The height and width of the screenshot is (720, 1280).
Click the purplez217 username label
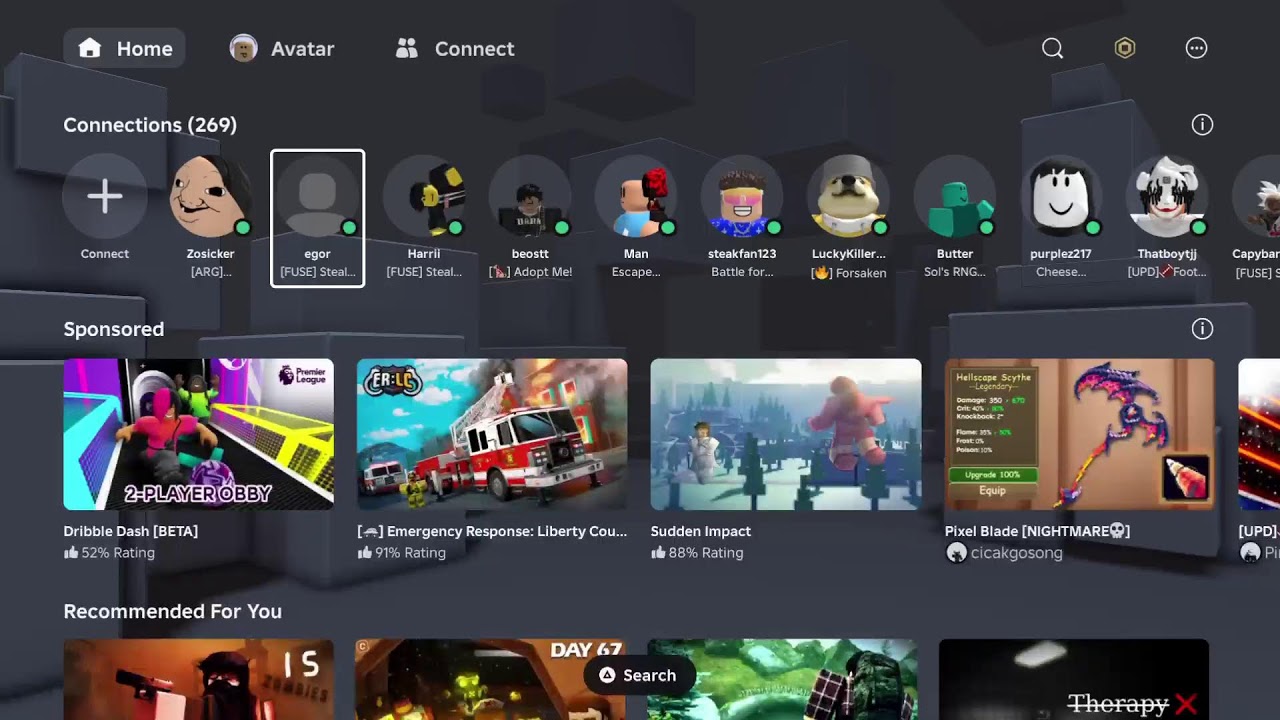pos(1061,254)
